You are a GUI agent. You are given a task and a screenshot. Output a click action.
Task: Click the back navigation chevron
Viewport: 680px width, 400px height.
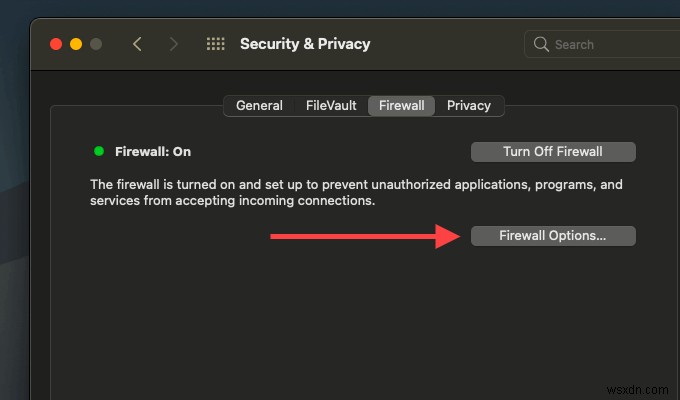coord(137,44)
